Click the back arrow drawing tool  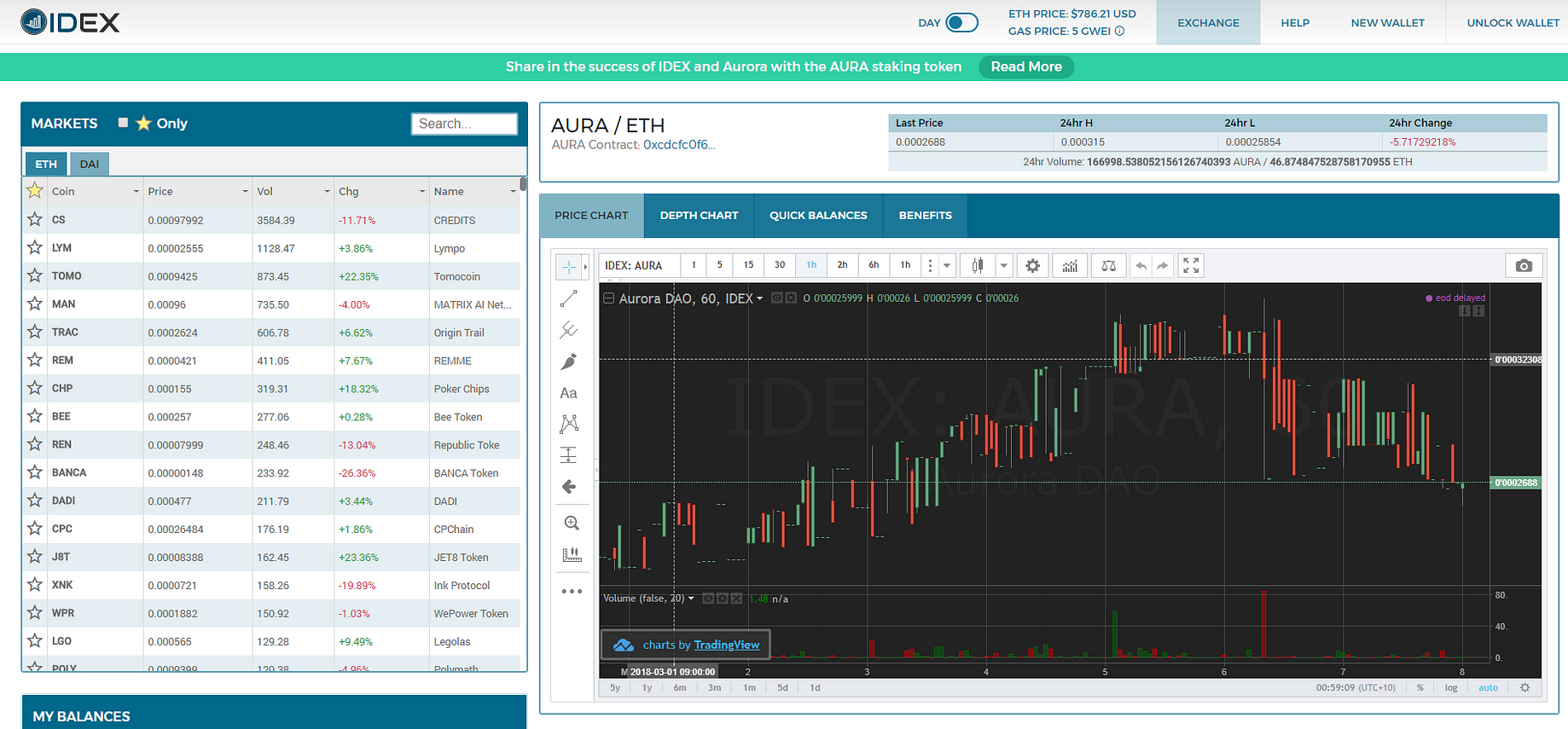[568, 487]
